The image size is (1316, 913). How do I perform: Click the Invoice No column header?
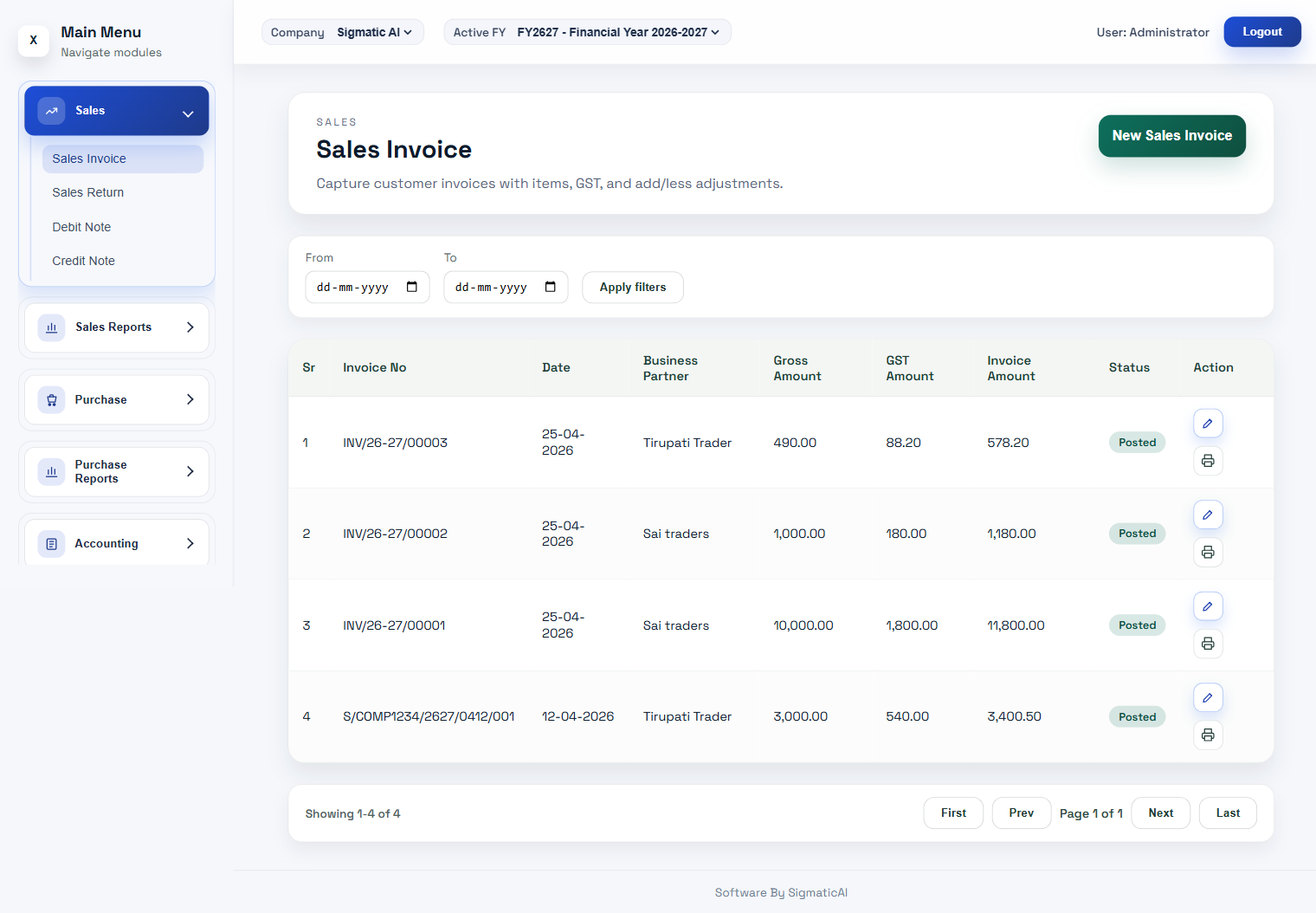pos(375,368)
